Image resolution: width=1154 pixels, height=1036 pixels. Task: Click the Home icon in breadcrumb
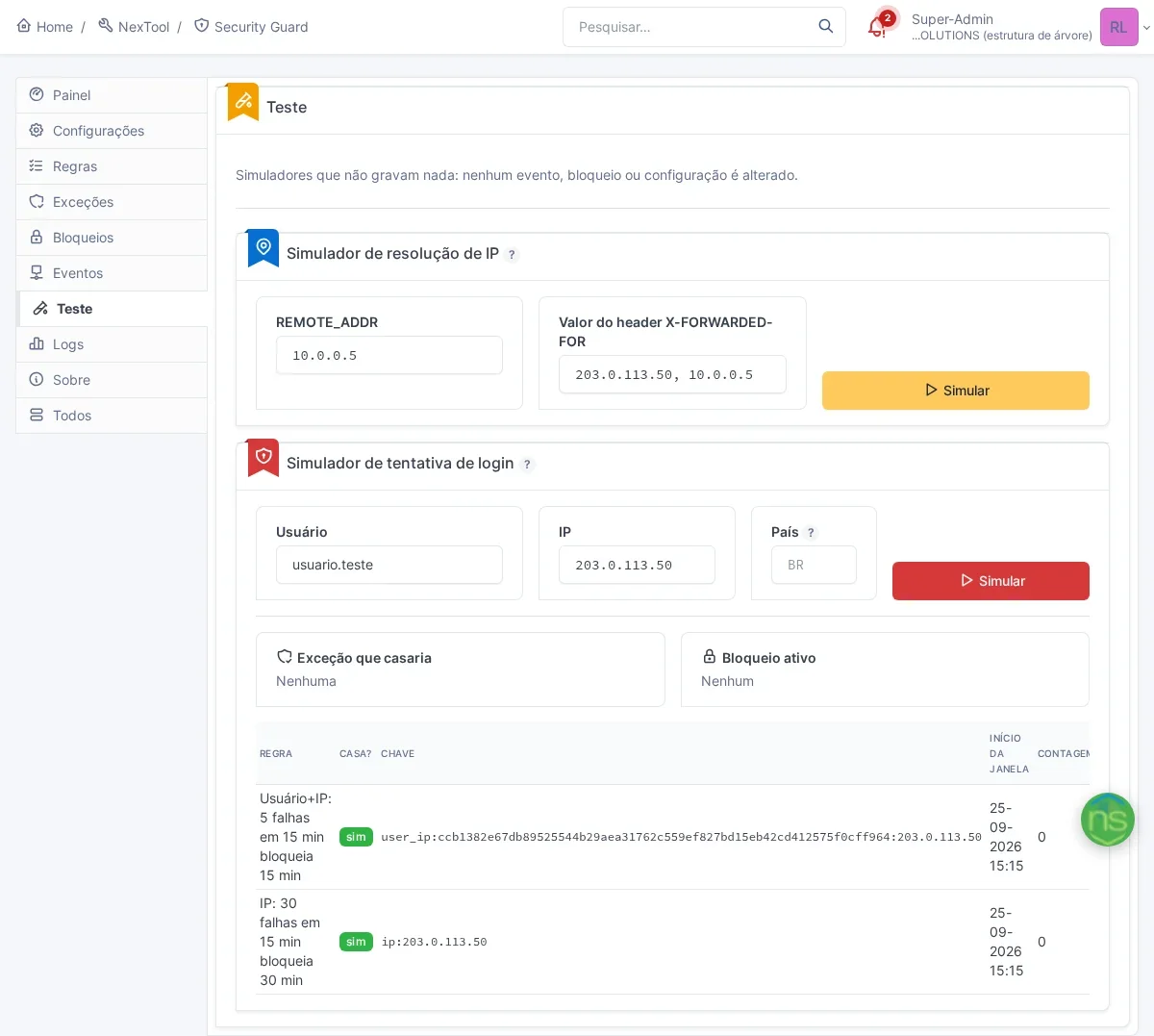click(x=24, y=26)
